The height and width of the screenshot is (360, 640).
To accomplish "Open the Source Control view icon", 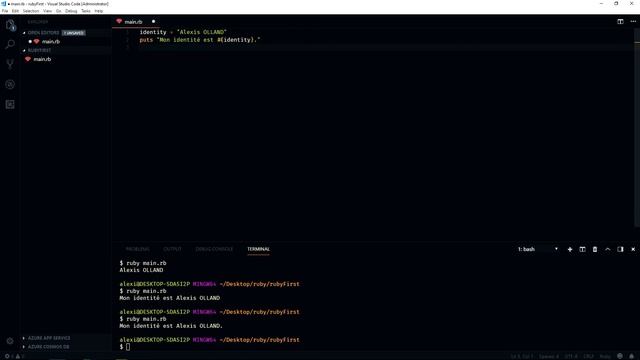I will coord(10,64).
